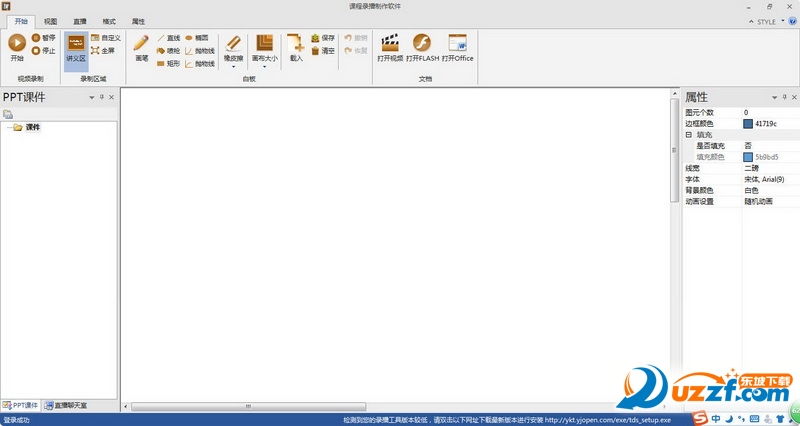Click the 线宽 value 二磅
Viewport: 800px width, 426px height.
tap(752, 168)
